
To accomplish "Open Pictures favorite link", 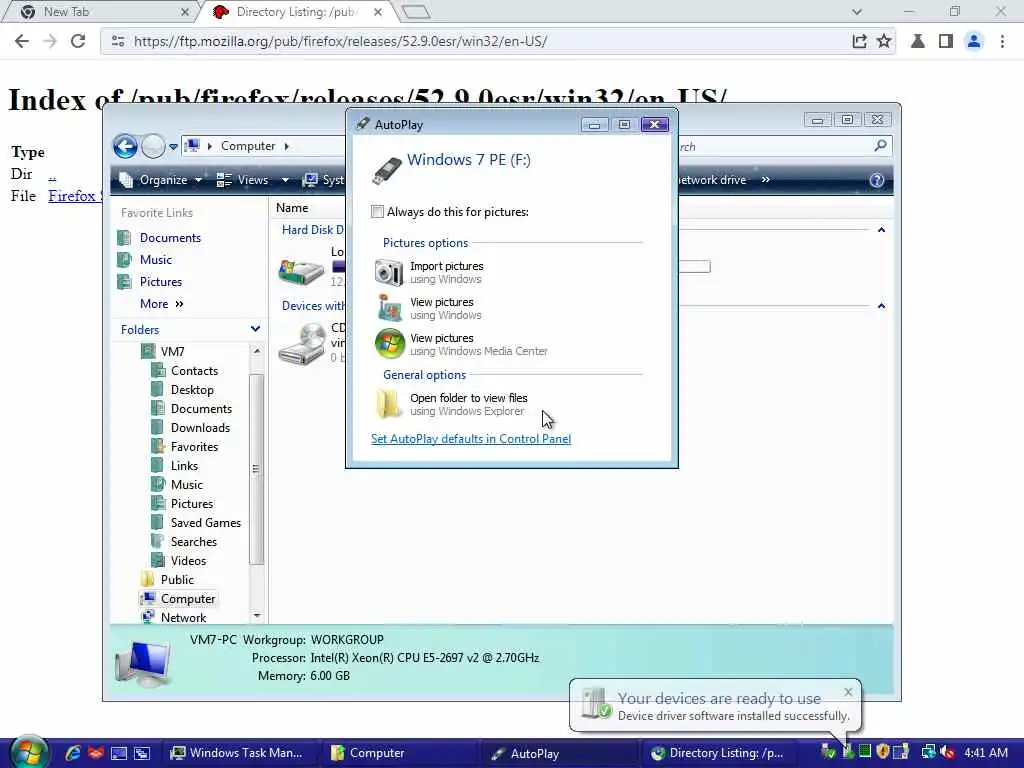I will (x=161, y=281).
